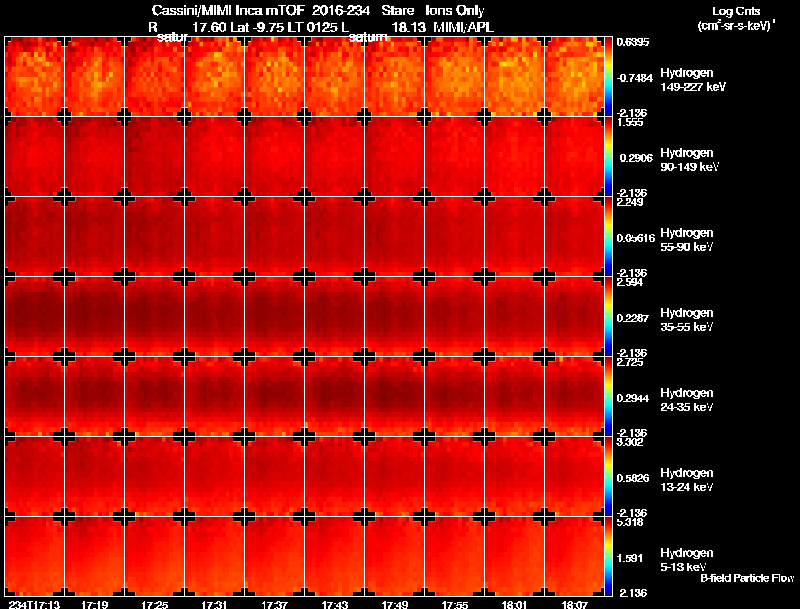Click the 17:55 time axis label

pyautogui.click(x=455, y=604)
